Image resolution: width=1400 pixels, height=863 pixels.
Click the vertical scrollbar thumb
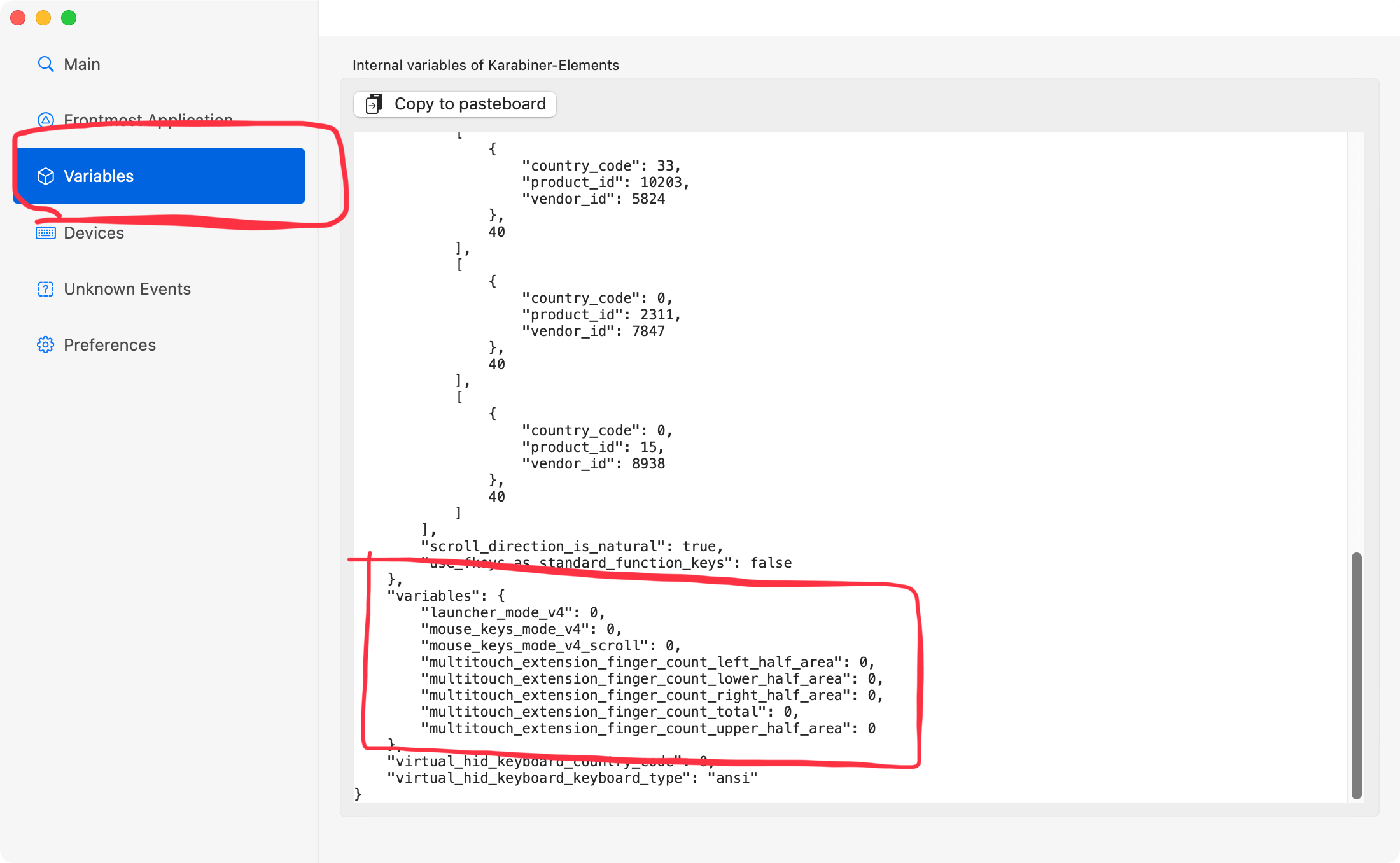click(1356, 675)
